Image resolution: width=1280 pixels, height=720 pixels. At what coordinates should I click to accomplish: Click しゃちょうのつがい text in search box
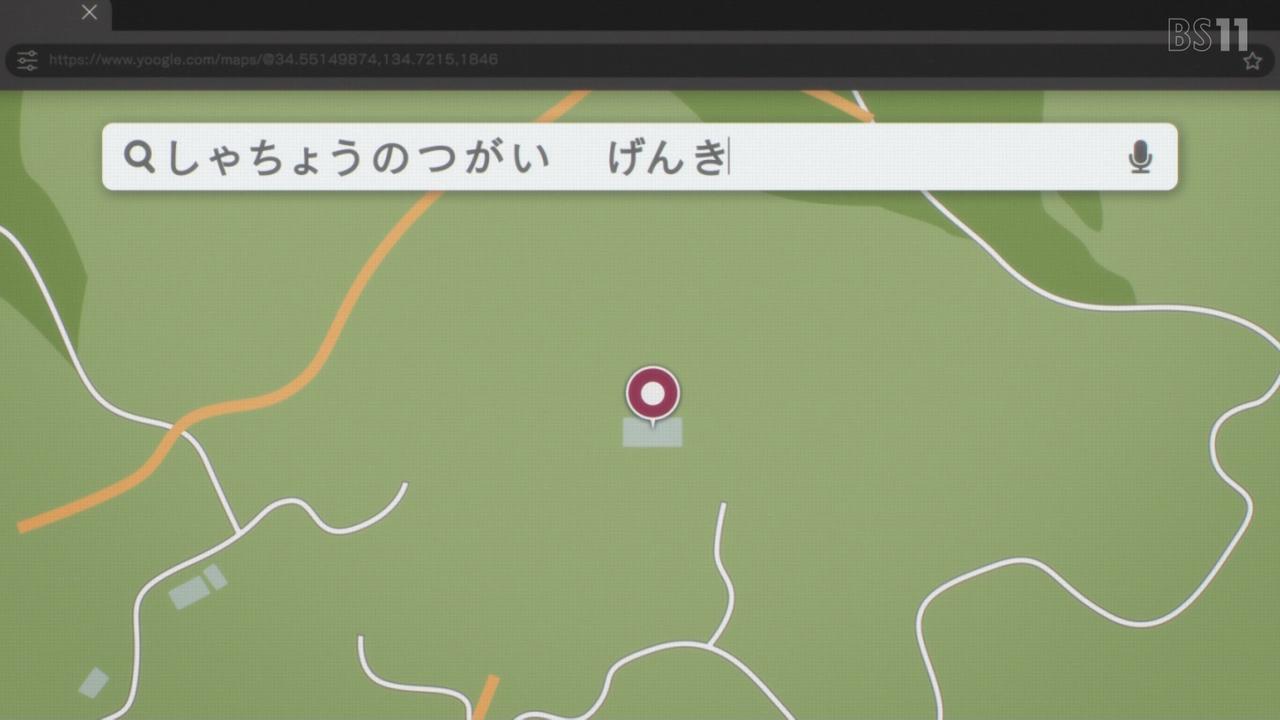click(x=358, y=158)
